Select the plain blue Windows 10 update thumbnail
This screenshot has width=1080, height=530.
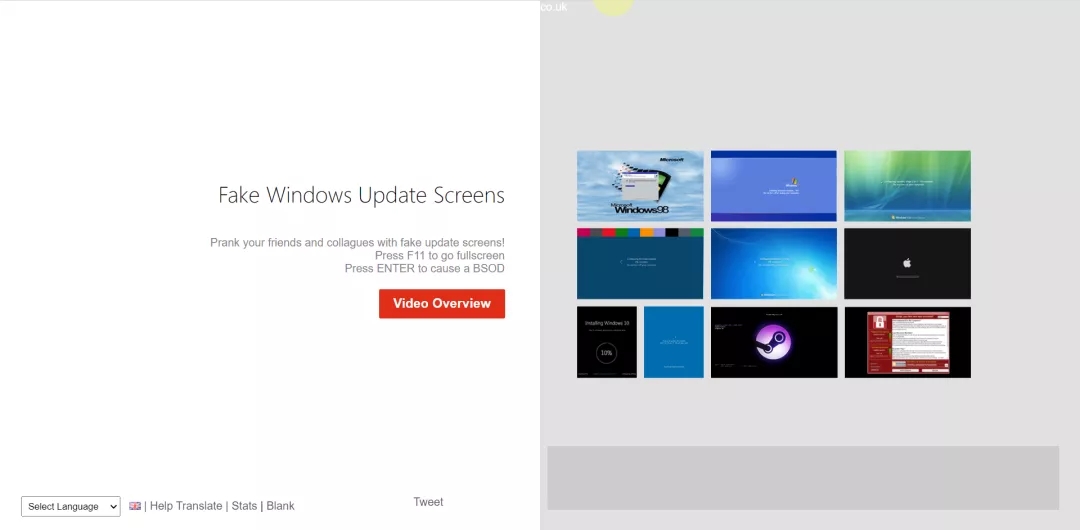[x=674, y=343]
